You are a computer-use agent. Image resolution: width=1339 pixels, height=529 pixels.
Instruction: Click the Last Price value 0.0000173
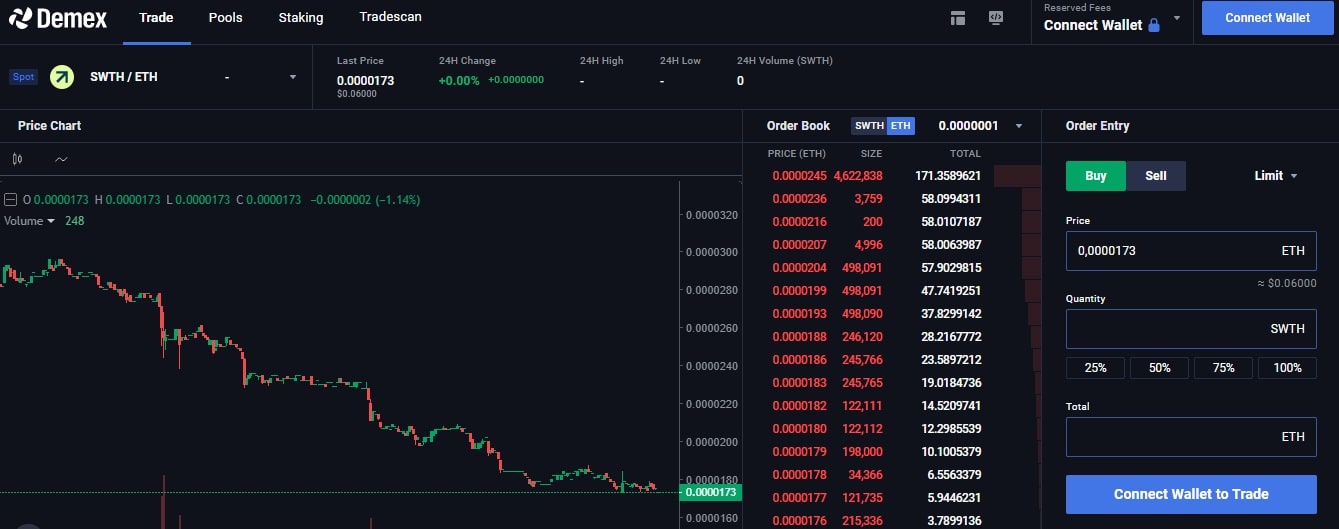pyautogui.click(x=365, y=80)
